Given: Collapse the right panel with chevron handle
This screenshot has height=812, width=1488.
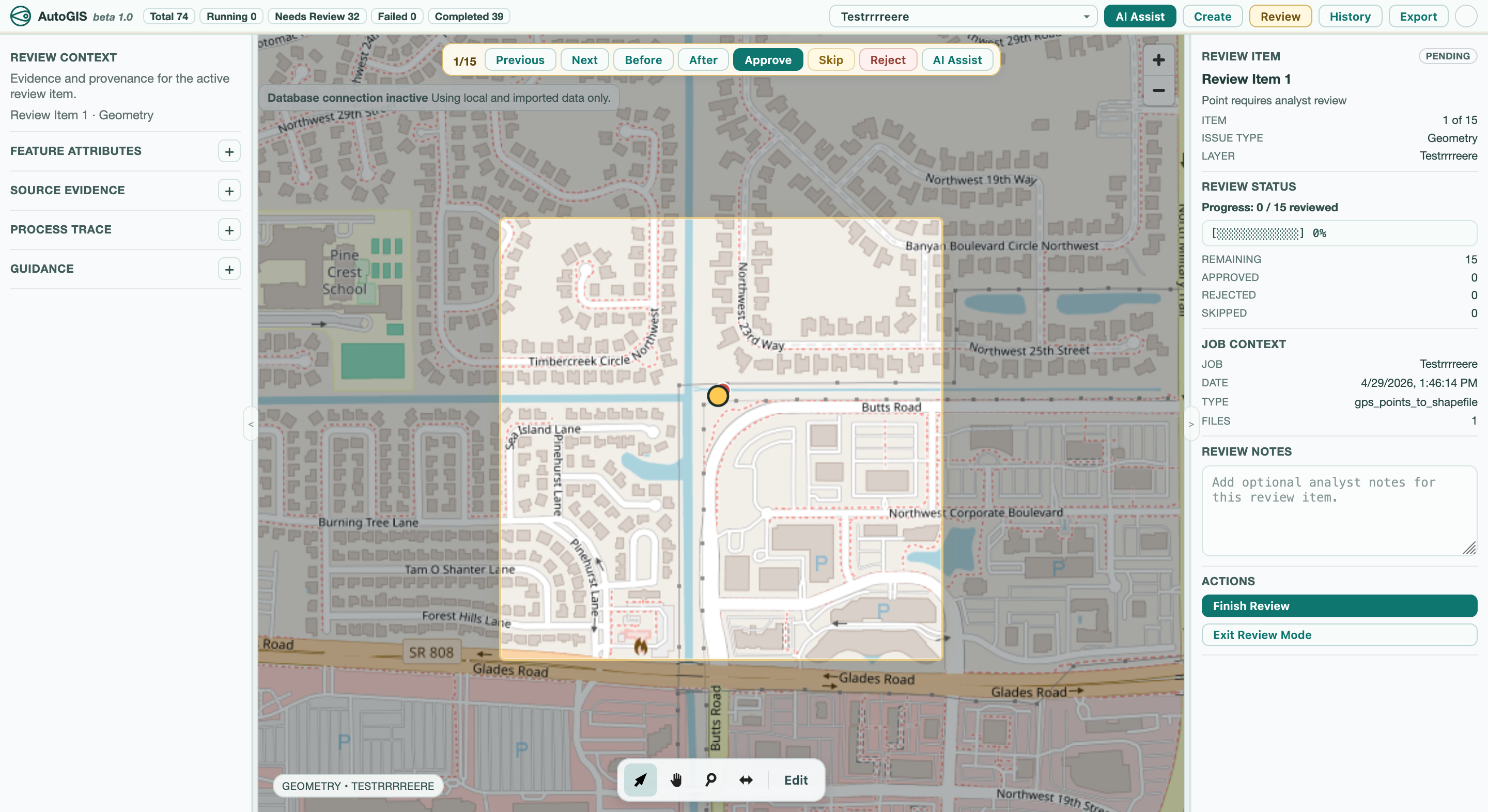Looking at the screenshot, I should pyautogui.click(x=1191, y=424).
